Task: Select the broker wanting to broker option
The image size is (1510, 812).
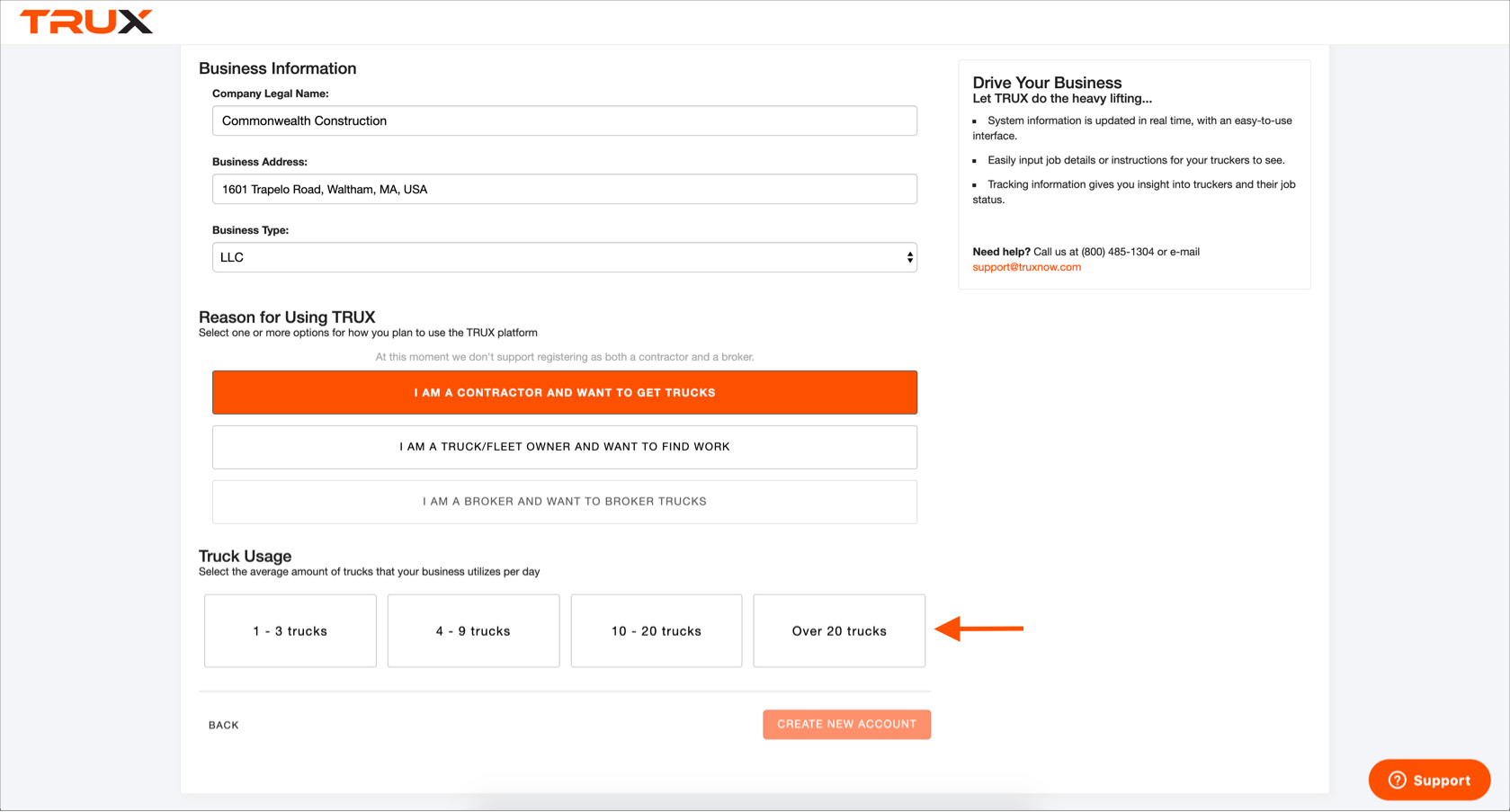Action: [x=565, y=502]
